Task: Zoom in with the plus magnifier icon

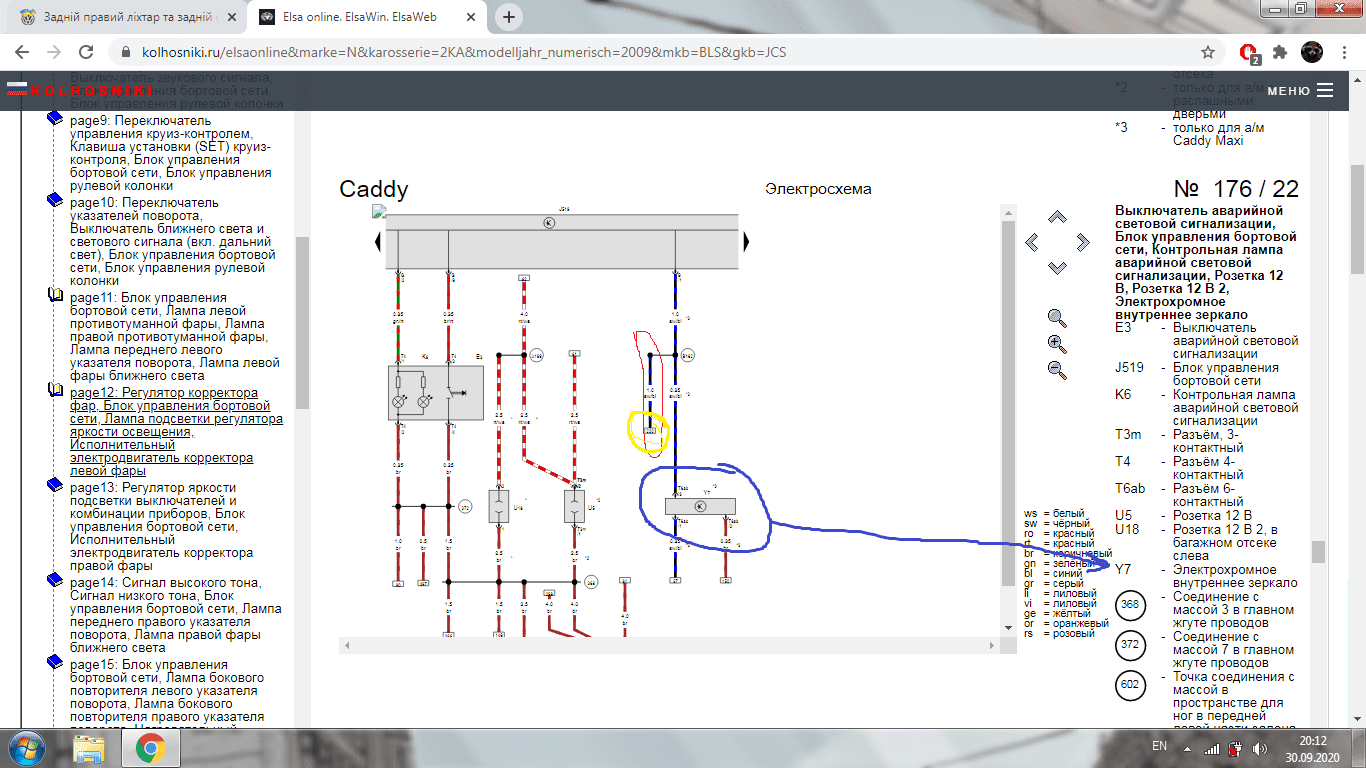Action: [1057, 344]
